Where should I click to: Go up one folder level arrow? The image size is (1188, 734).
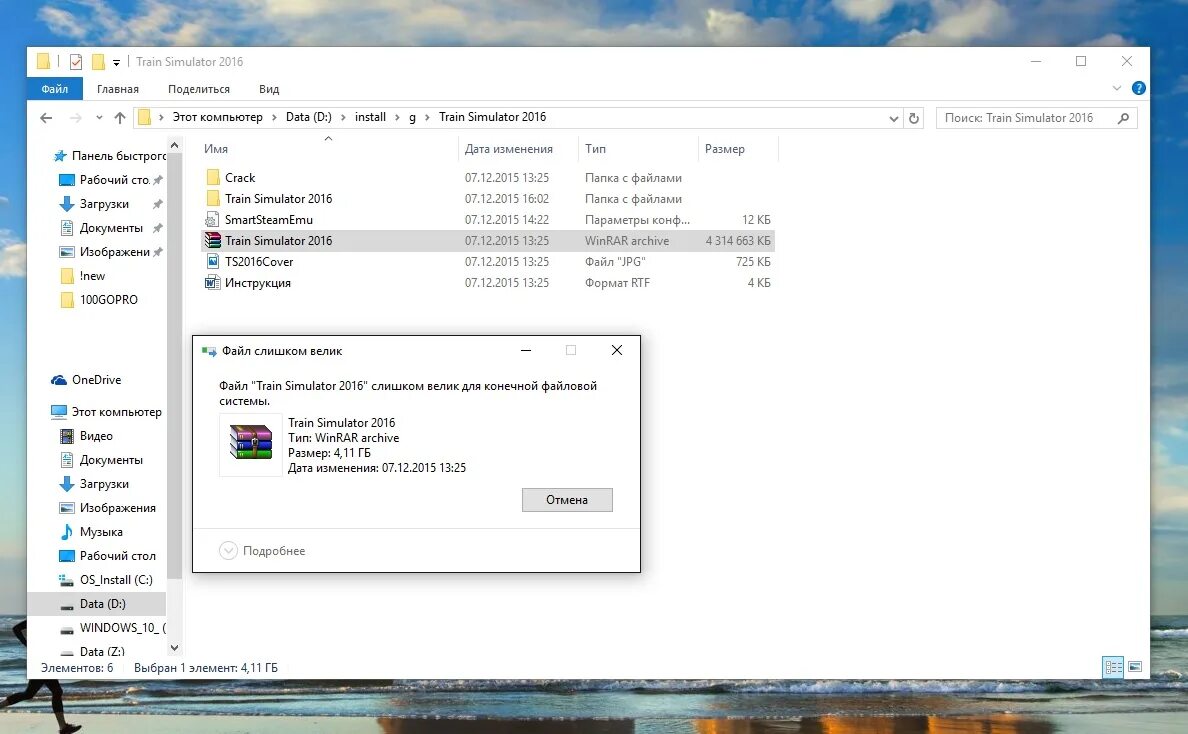[120, 117]
